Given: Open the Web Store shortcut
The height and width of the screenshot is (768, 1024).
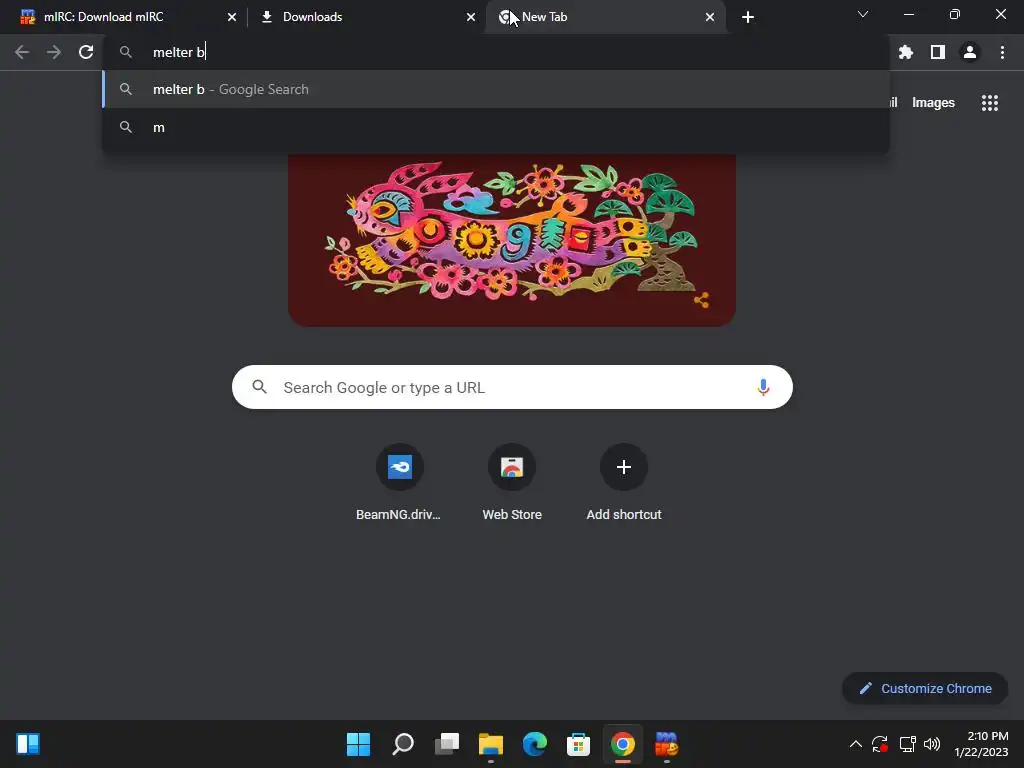Looking at the screenshot, I should [x=512, y=483].
